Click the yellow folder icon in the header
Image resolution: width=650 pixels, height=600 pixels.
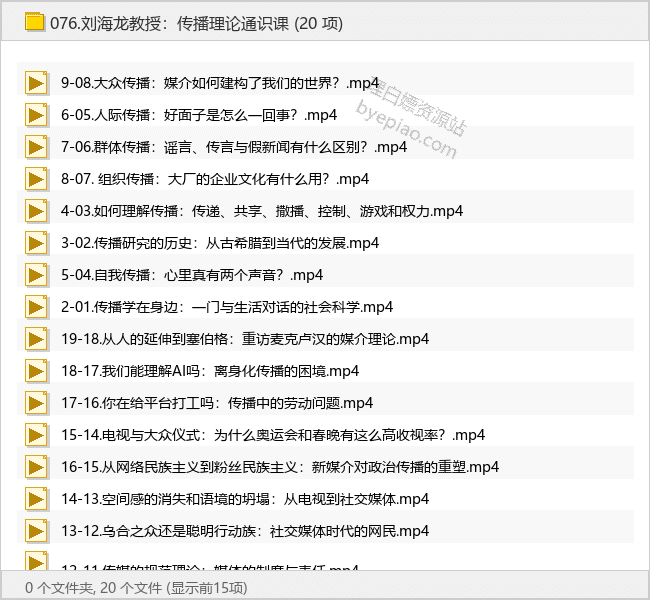(34, 22)
